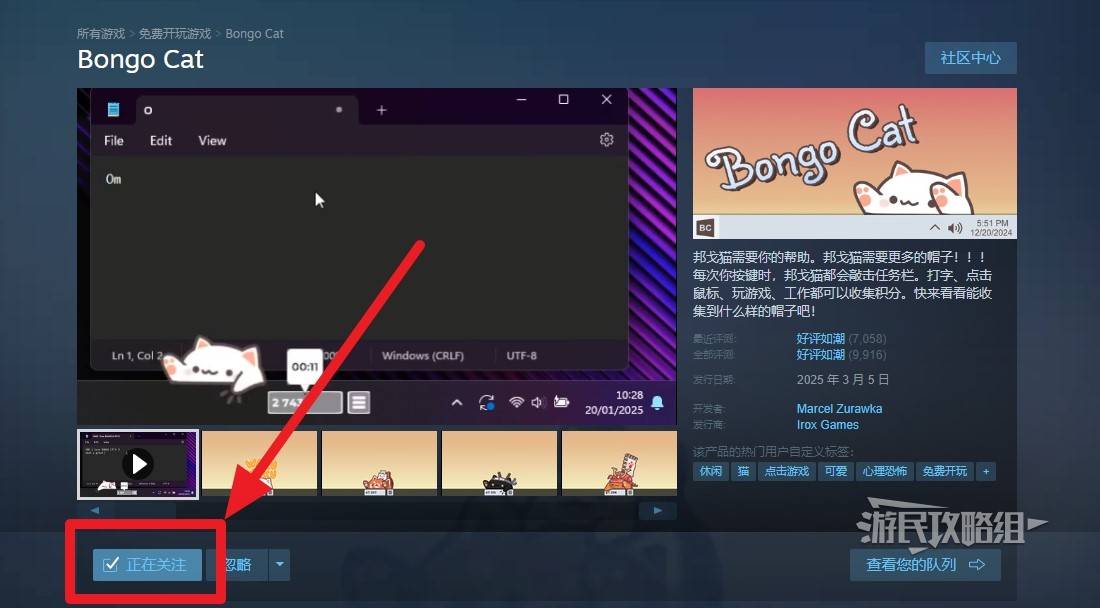Click the 可爱 tag

point(836,471)
